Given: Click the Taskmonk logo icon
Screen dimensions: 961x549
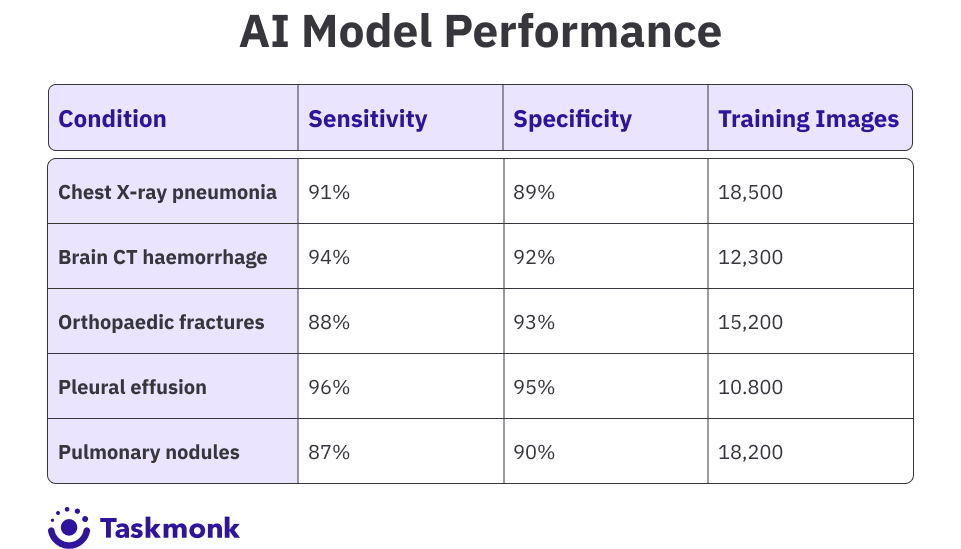Looking at the screenshot, I should 69,527.
